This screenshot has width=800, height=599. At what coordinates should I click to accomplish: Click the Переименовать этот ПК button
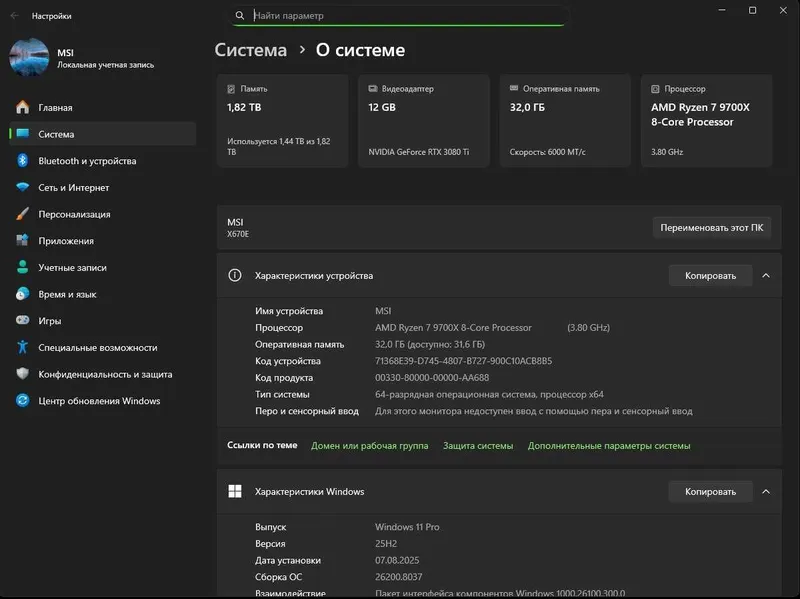click(712, 228)
